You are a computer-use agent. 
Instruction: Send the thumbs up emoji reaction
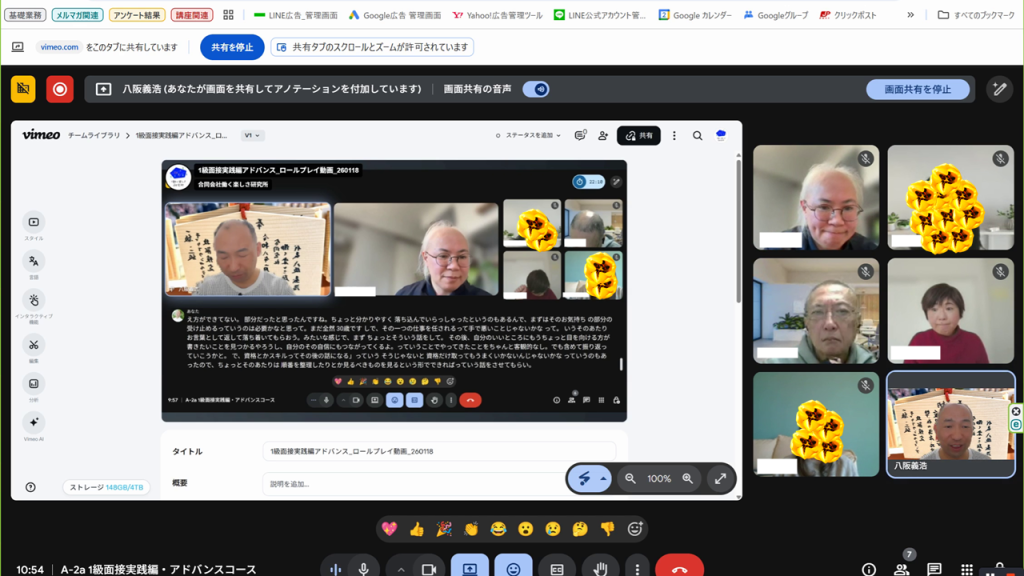coord(416,529)
